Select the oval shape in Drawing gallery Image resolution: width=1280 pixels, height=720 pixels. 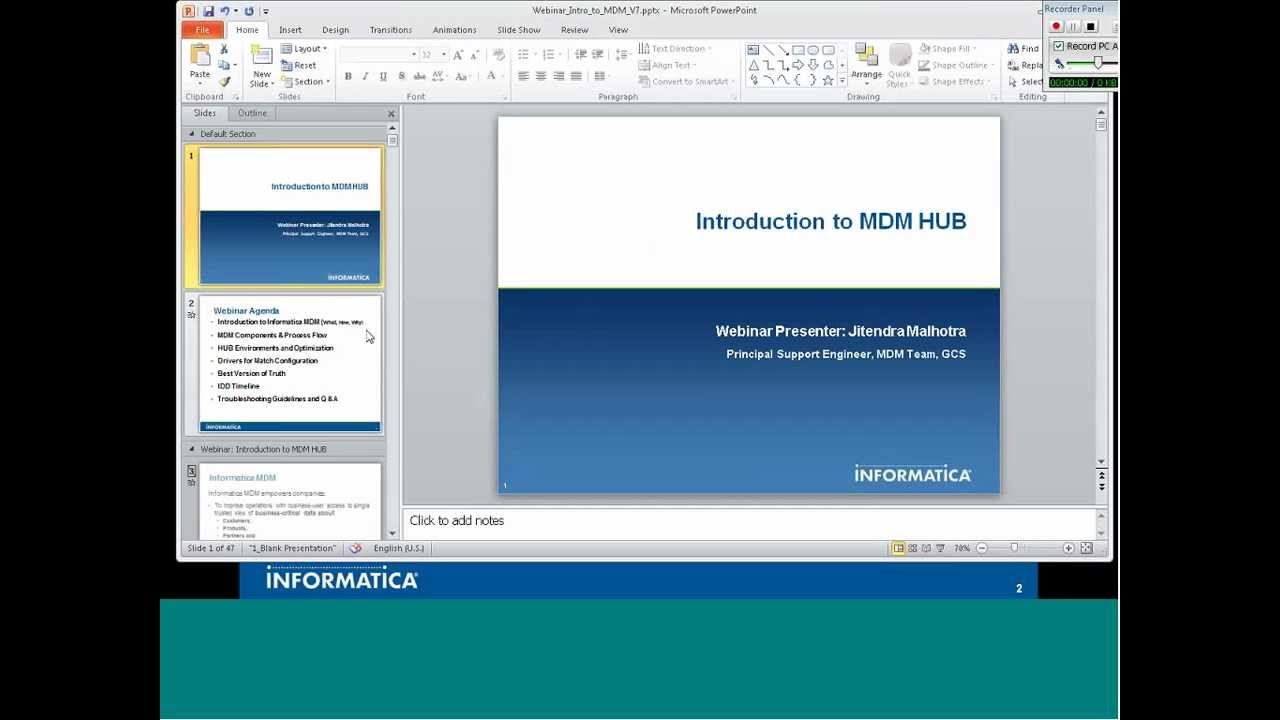click(813, 50)
